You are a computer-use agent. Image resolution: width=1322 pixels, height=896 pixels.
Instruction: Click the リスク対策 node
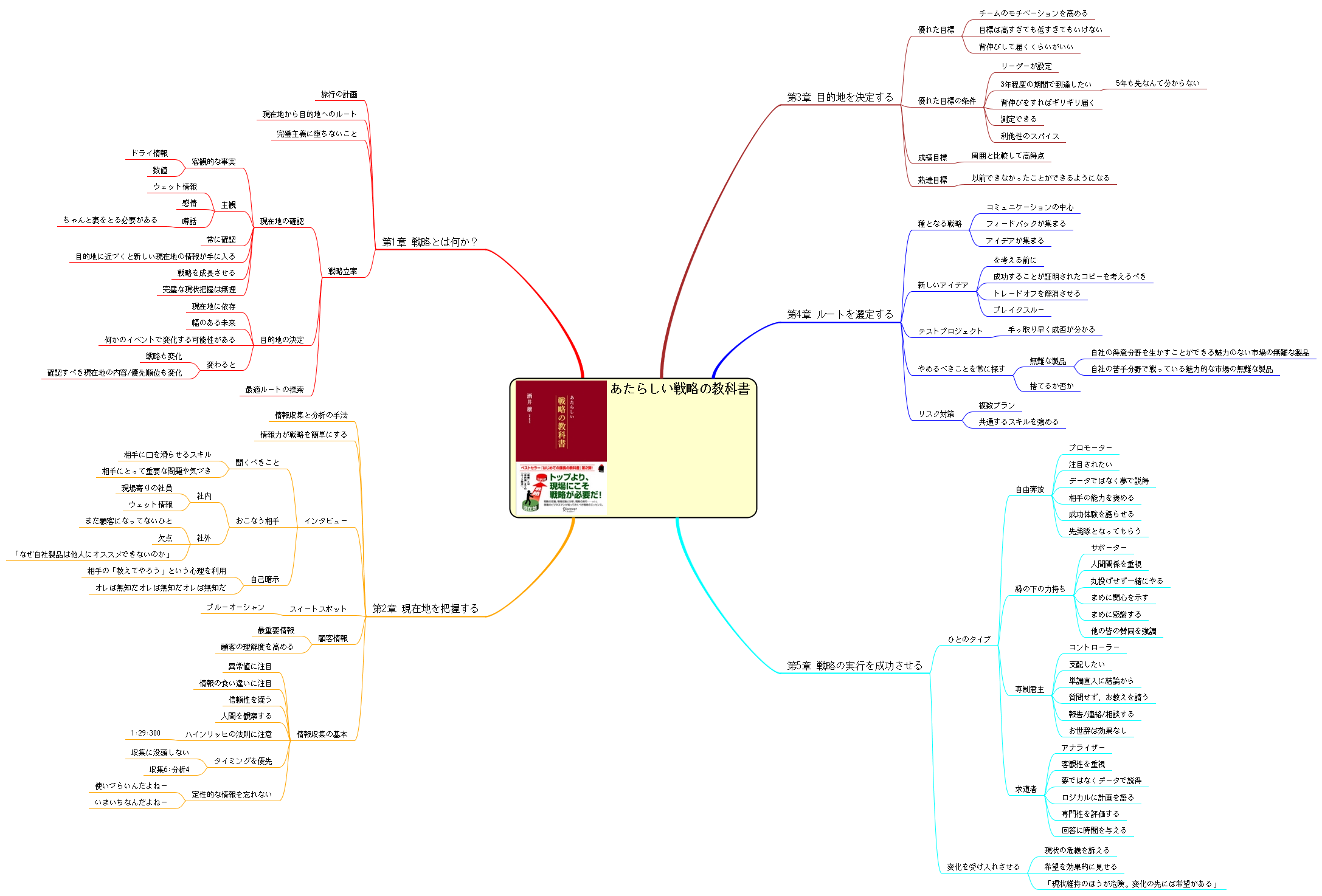[x=936, y=414]
